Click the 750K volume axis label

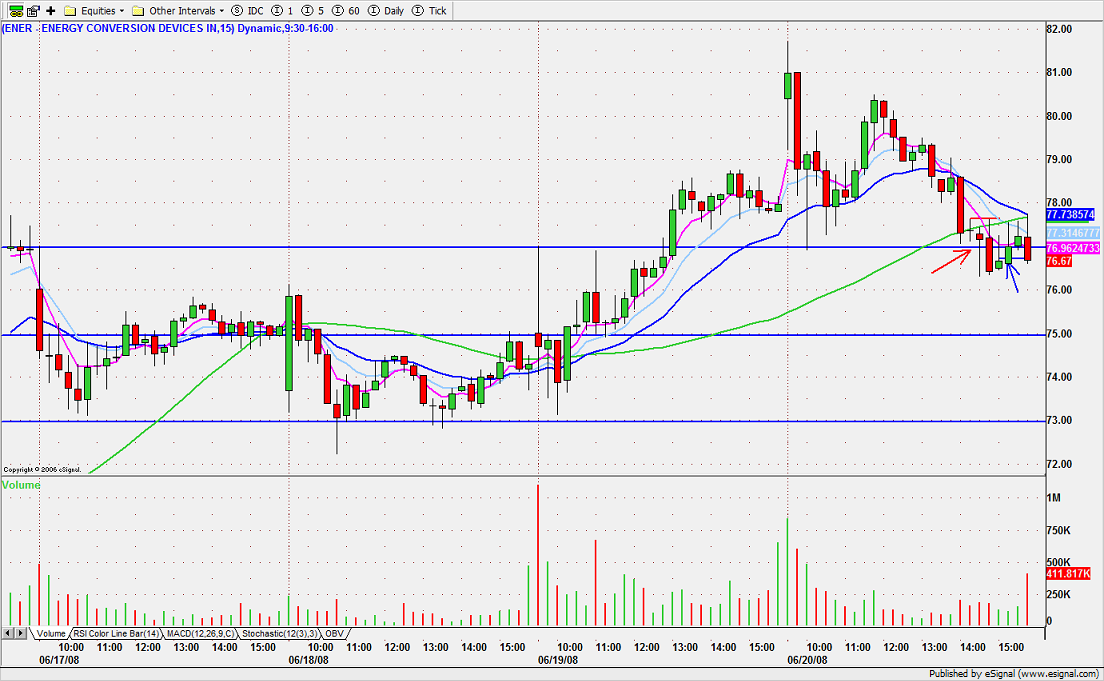tap(1058, 530)
